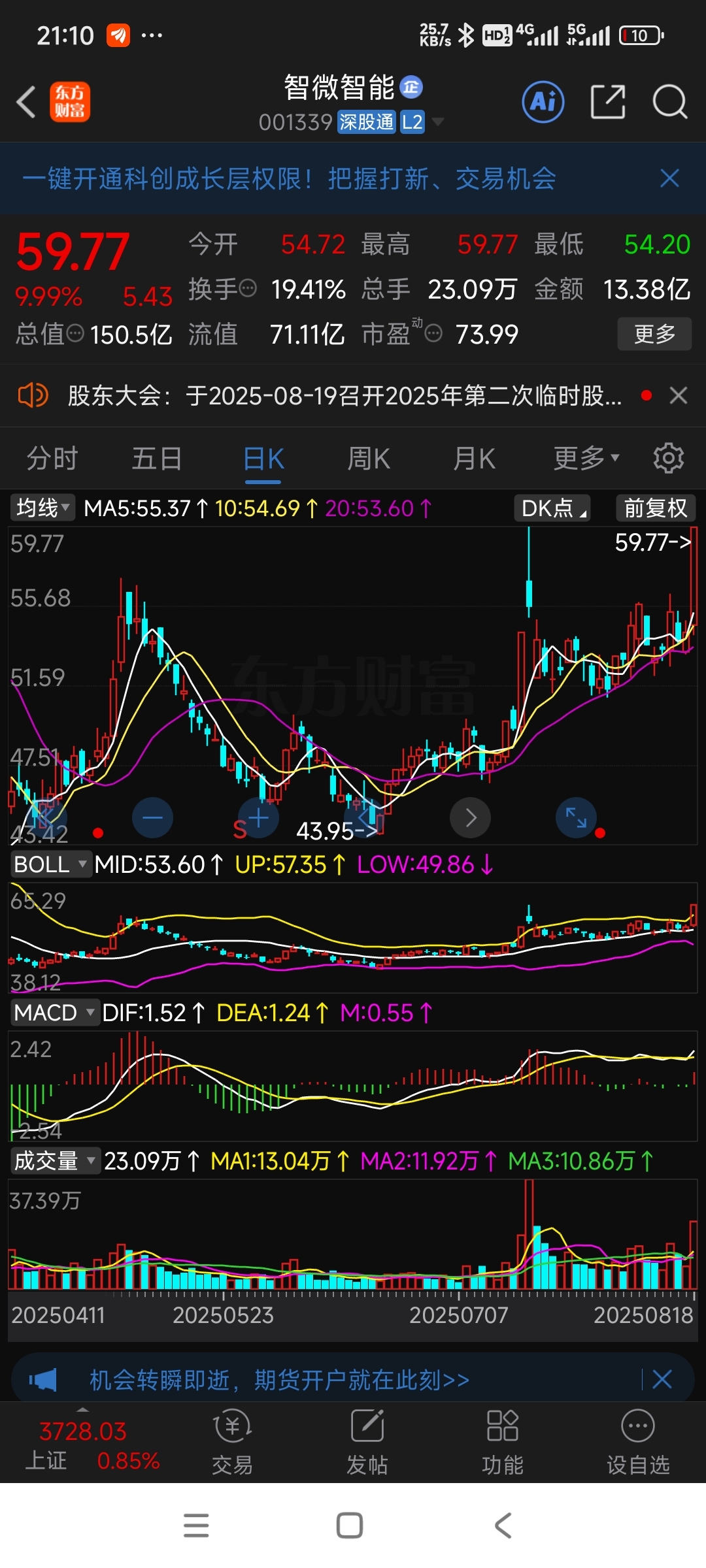The height and width of the screenshot is (1568, 706).
Task: Open chart settings gear icon
Action: click(x=669, y=458)
